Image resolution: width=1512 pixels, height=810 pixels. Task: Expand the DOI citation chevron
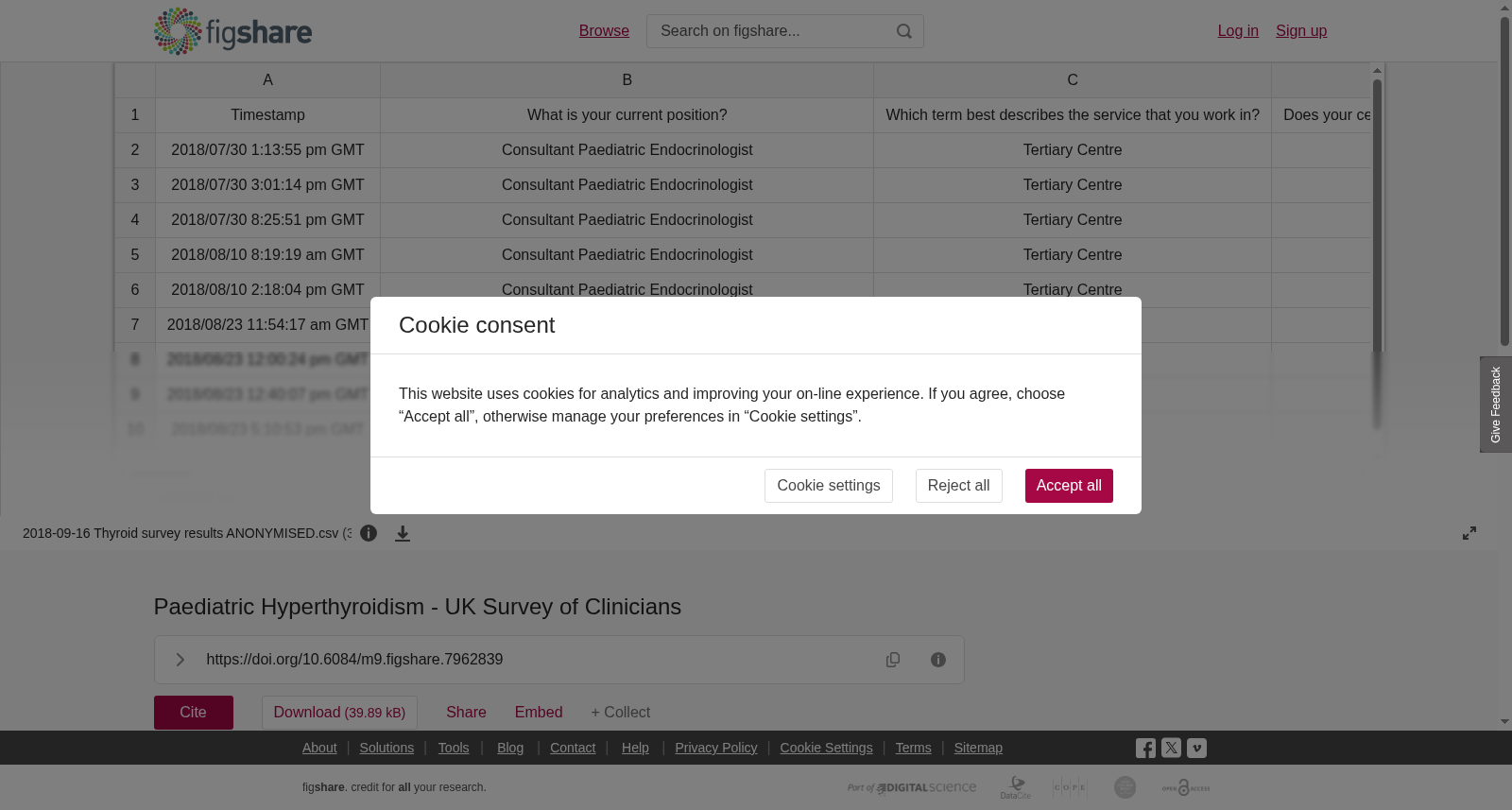point(180,660)
